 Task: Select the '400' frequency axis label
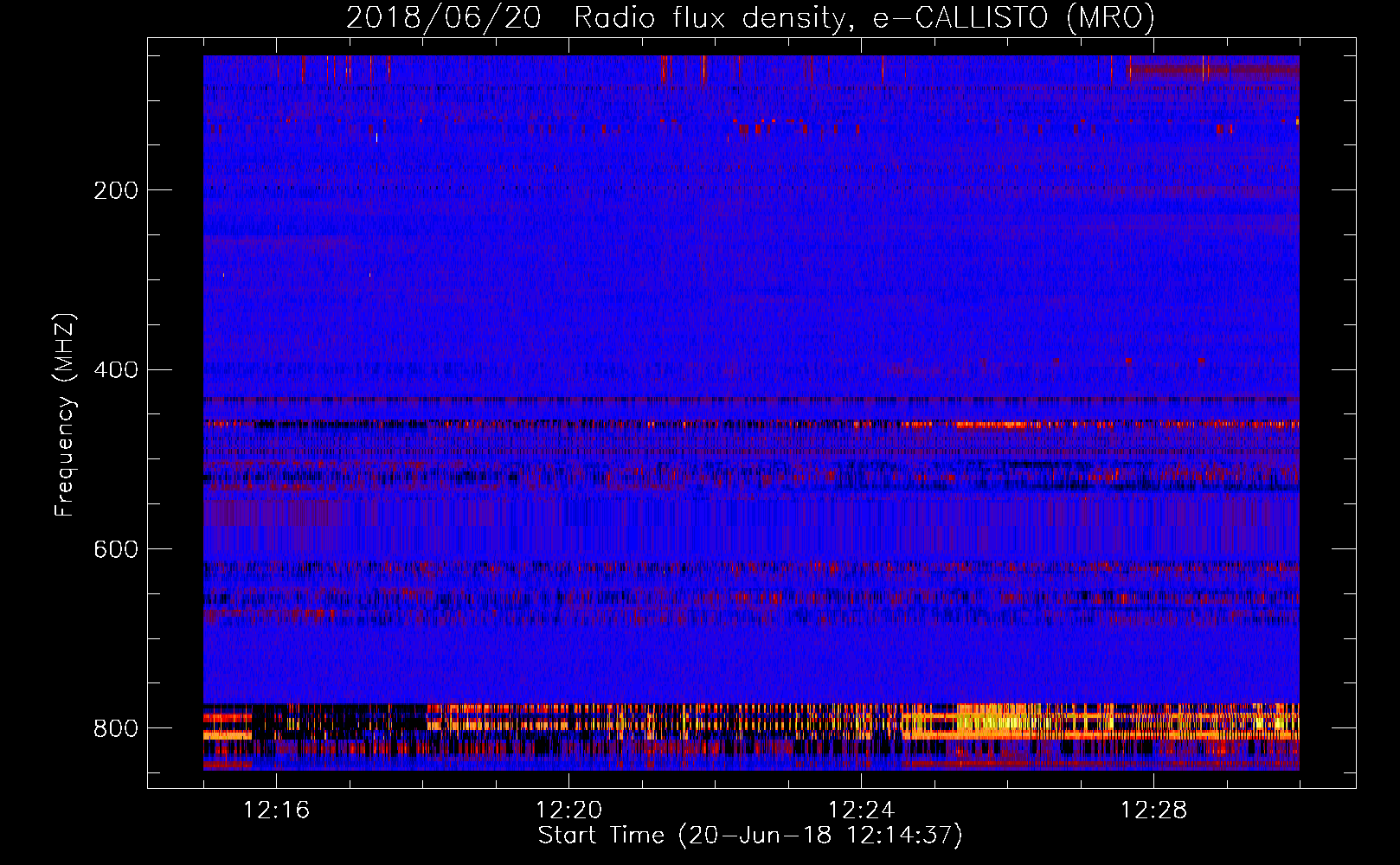click(115, 370)
